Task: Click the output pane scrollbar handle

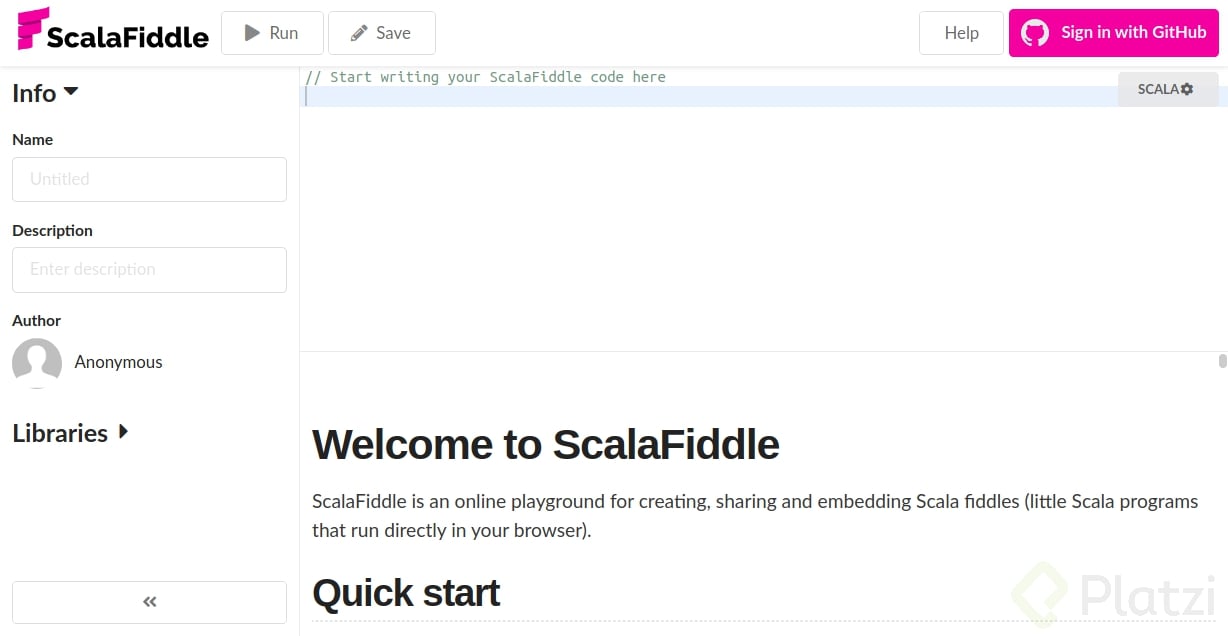Action: (x=1223, y=361)
